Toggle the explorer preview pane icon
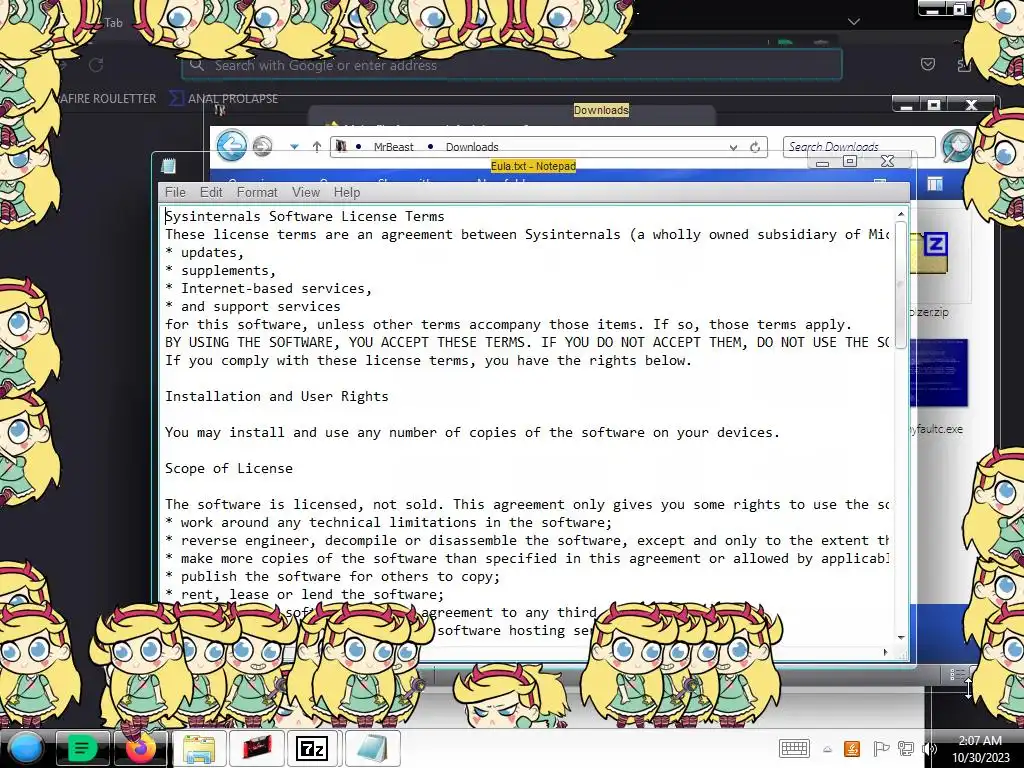Screen dimensions: 1024x768 (x=935, y=185)
